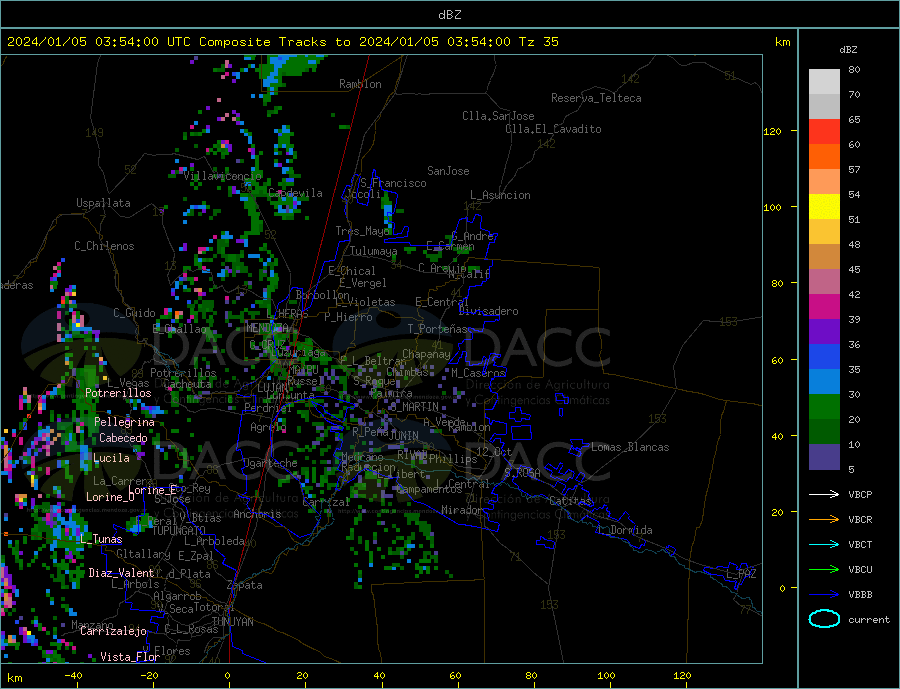Click the 'Lomas_Blancas' map label
Image resolution: width=900 pixels, height=689 pixels.
click(630, 447)
